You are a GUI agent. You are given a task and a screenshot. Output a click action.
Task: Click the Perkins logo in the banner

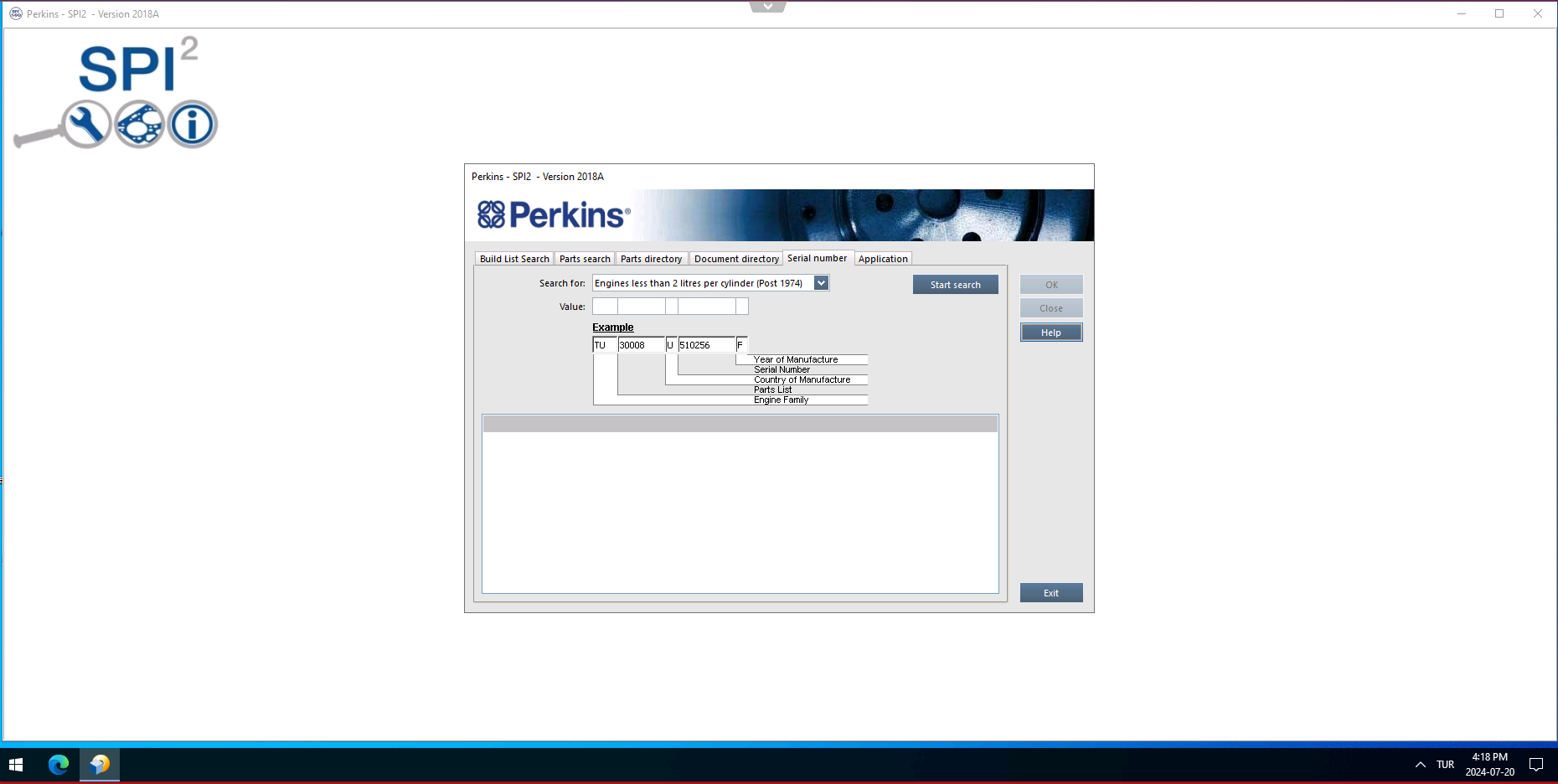(554, 215)
